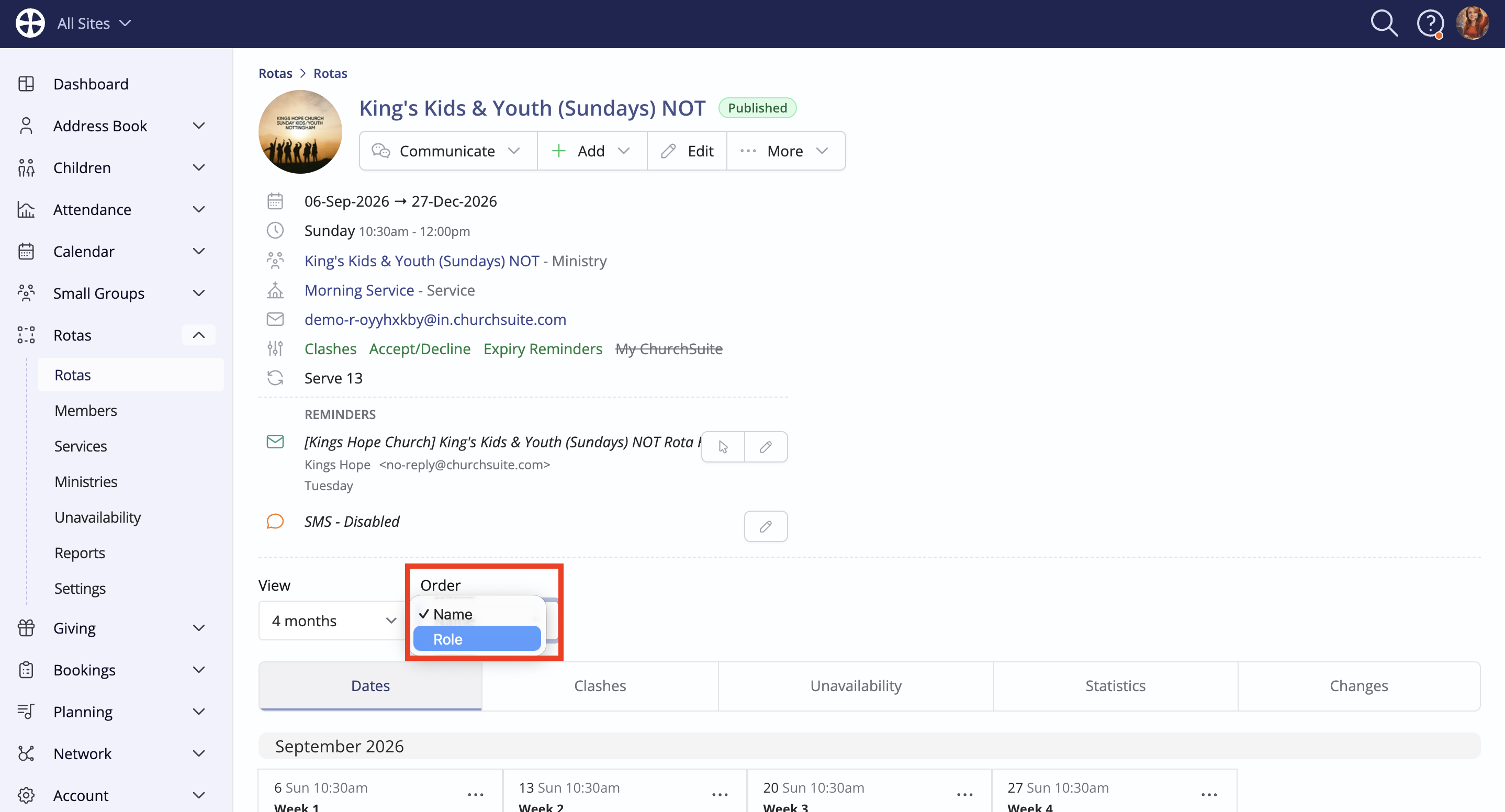Open the Morning Service link

[x=360, y=290]
